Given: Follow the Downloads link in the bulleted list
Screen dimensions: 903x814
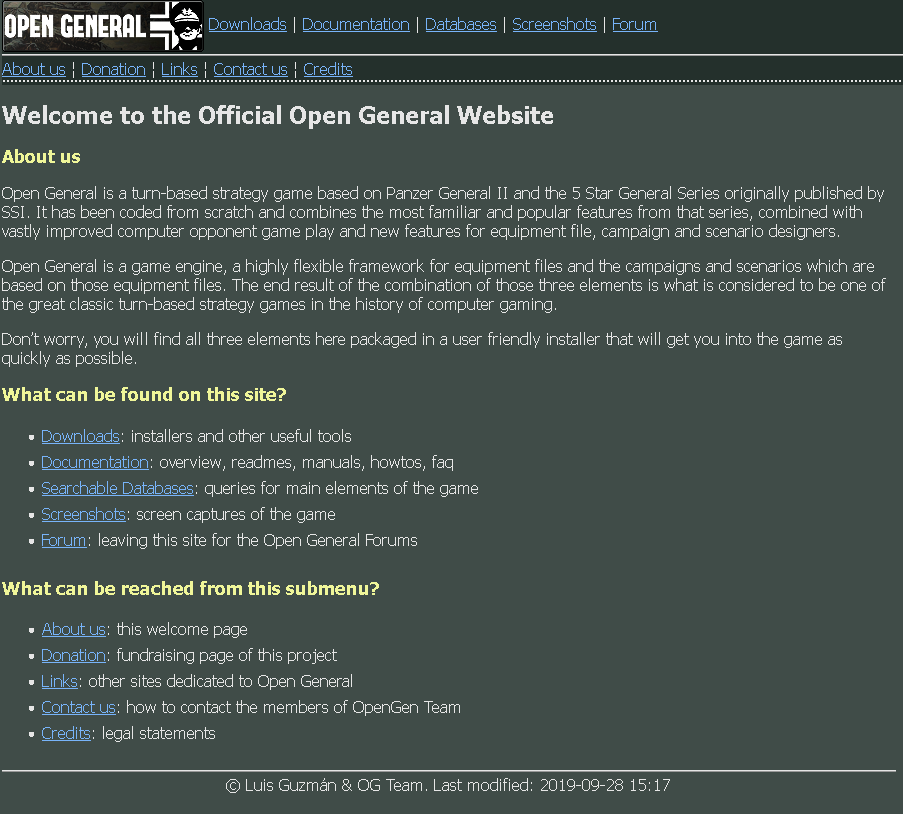Looking at the screenshot, I should [x=80, y=436].
